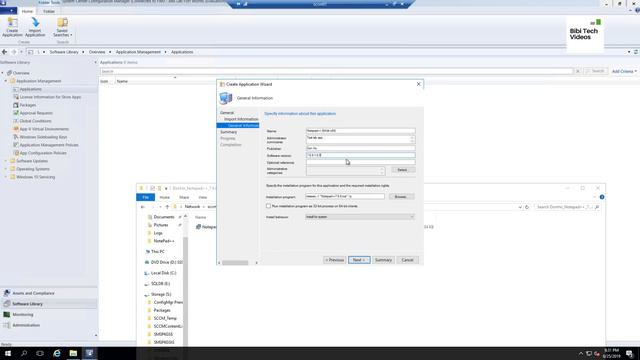The image size is (640, 360).
Task: Collapse the Overview tree node
Action: [x=2, y=73]
